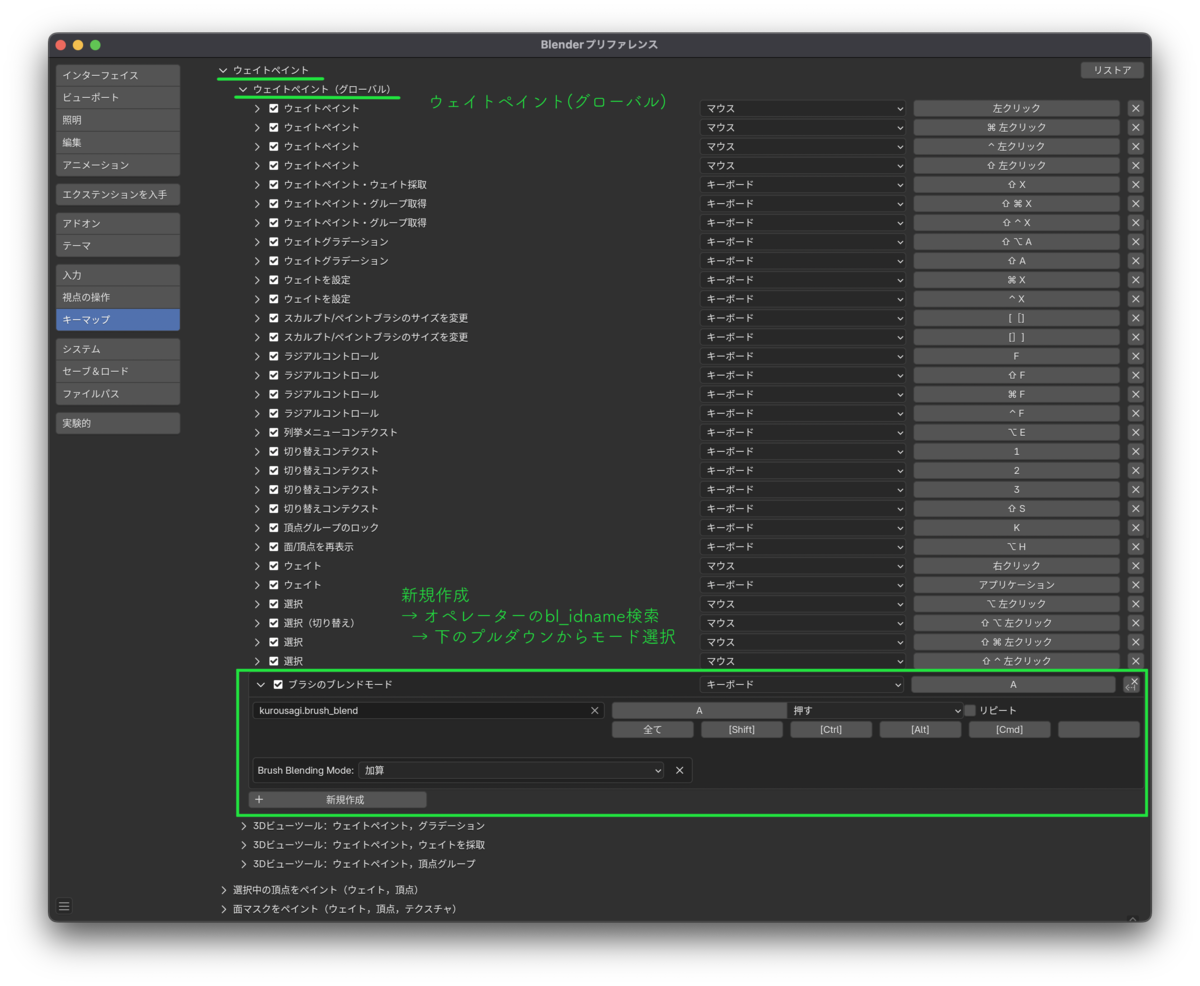Open the キーボード type dropdown on ブラシのブレンドモード row

[x=803, y=685]
